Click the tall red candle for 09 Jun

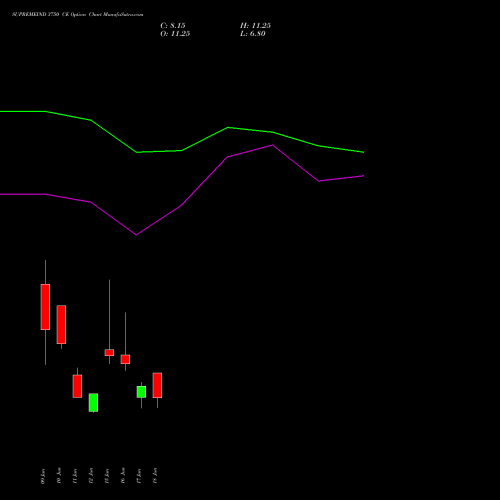pyautogui.click(x=45, y=307)
